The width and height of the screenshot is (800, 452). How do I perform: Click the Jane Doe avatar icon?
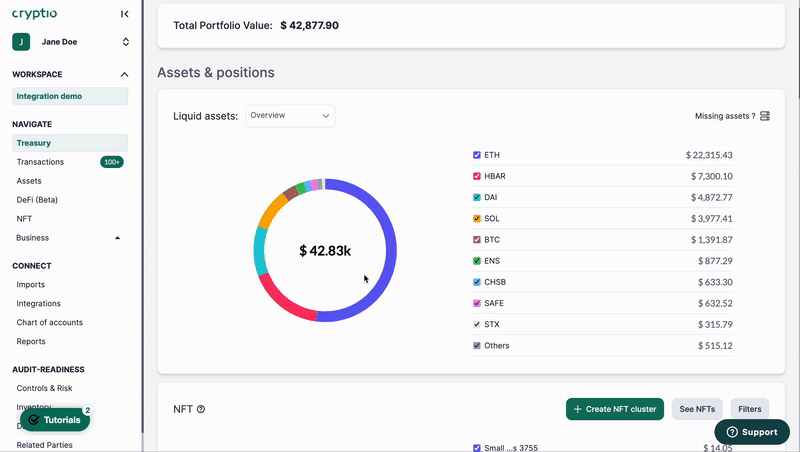click(x=21, y=42)
